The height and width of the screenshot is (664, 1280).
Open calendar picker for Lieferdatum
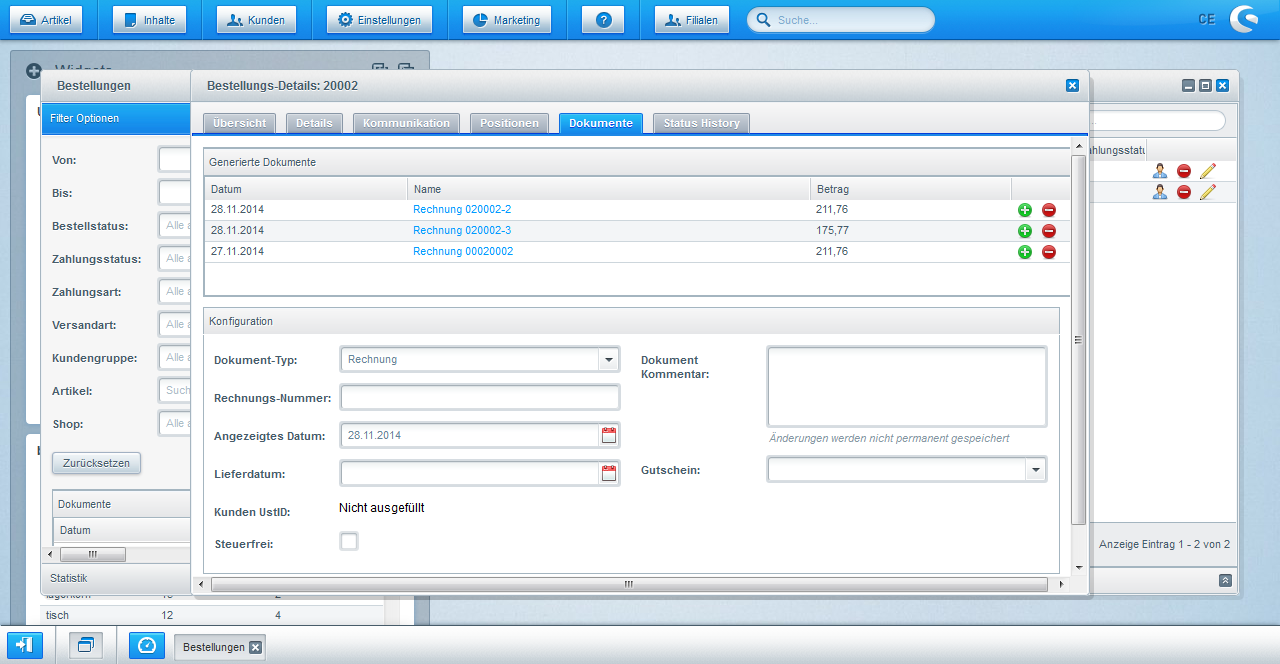(608, 474)
